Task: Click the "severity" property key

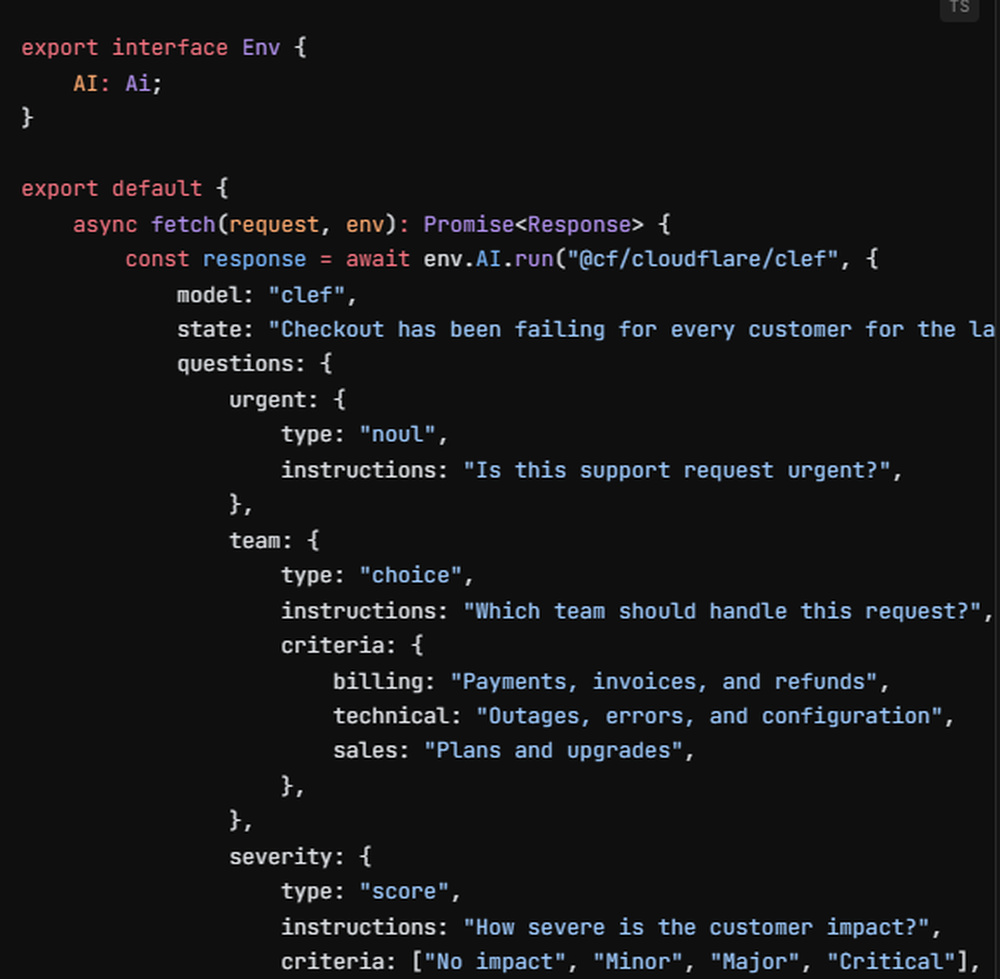Action: 281,857
